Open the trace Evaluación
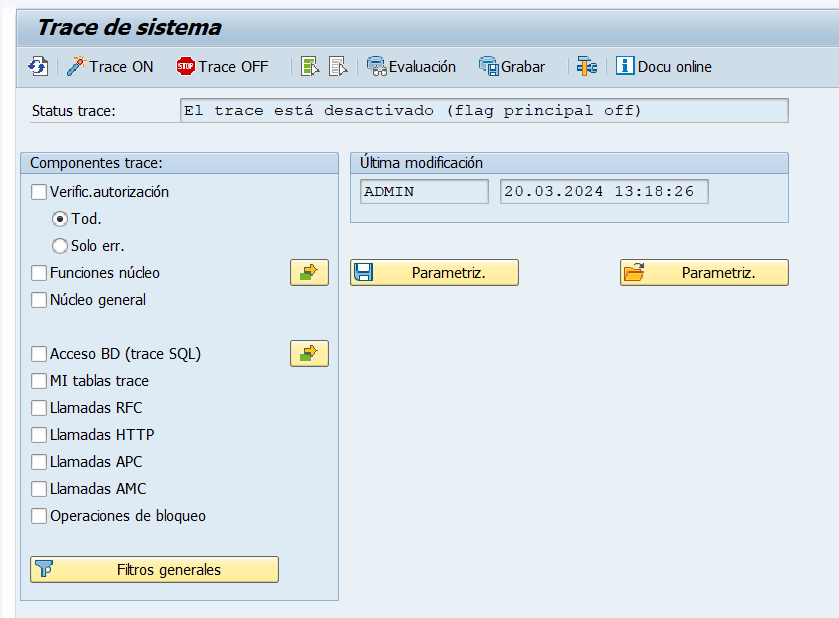Viewport: 839px width, 618px height. [411, 67]
